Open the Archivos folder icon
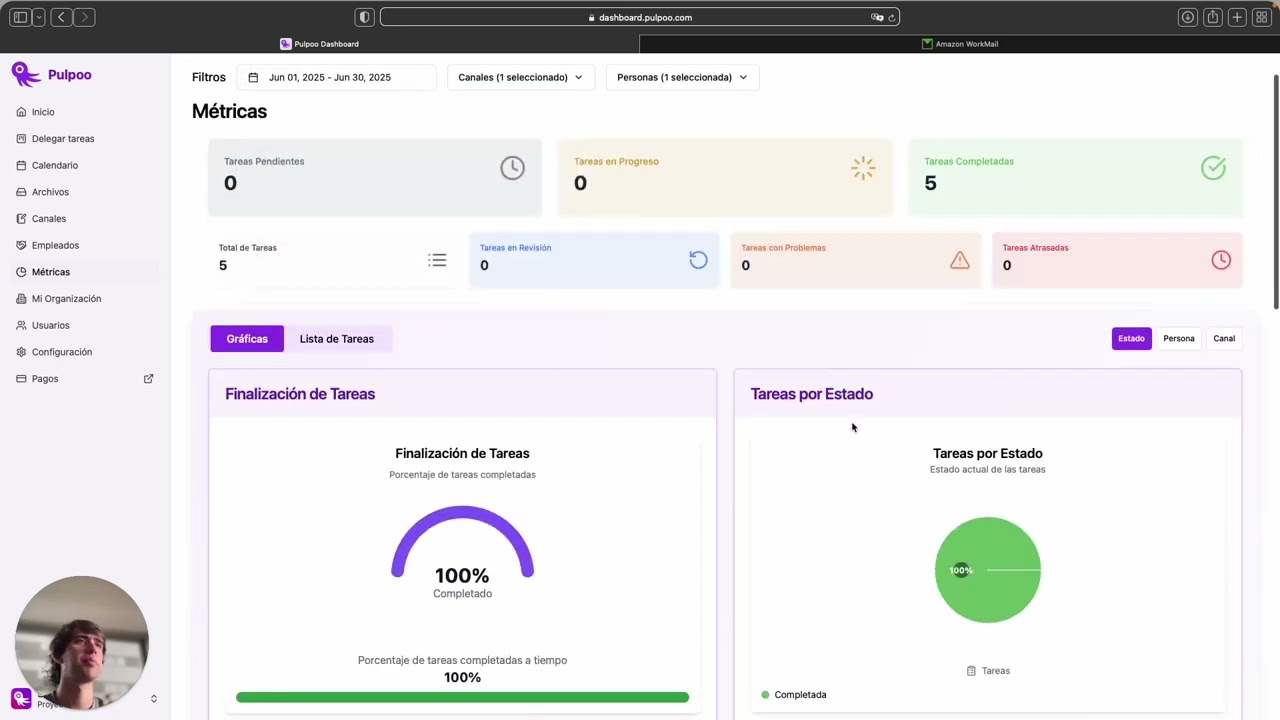This screenshot has height=720, width=1280. pyautogui.click(x=22, y=192)
